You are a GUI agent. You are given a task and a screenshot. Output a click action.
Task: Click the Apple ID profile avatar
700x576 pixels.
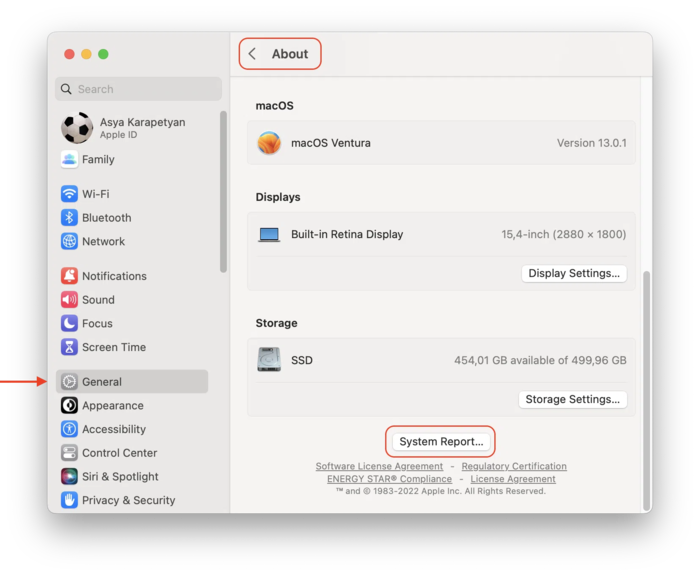[x=77, y=128]
